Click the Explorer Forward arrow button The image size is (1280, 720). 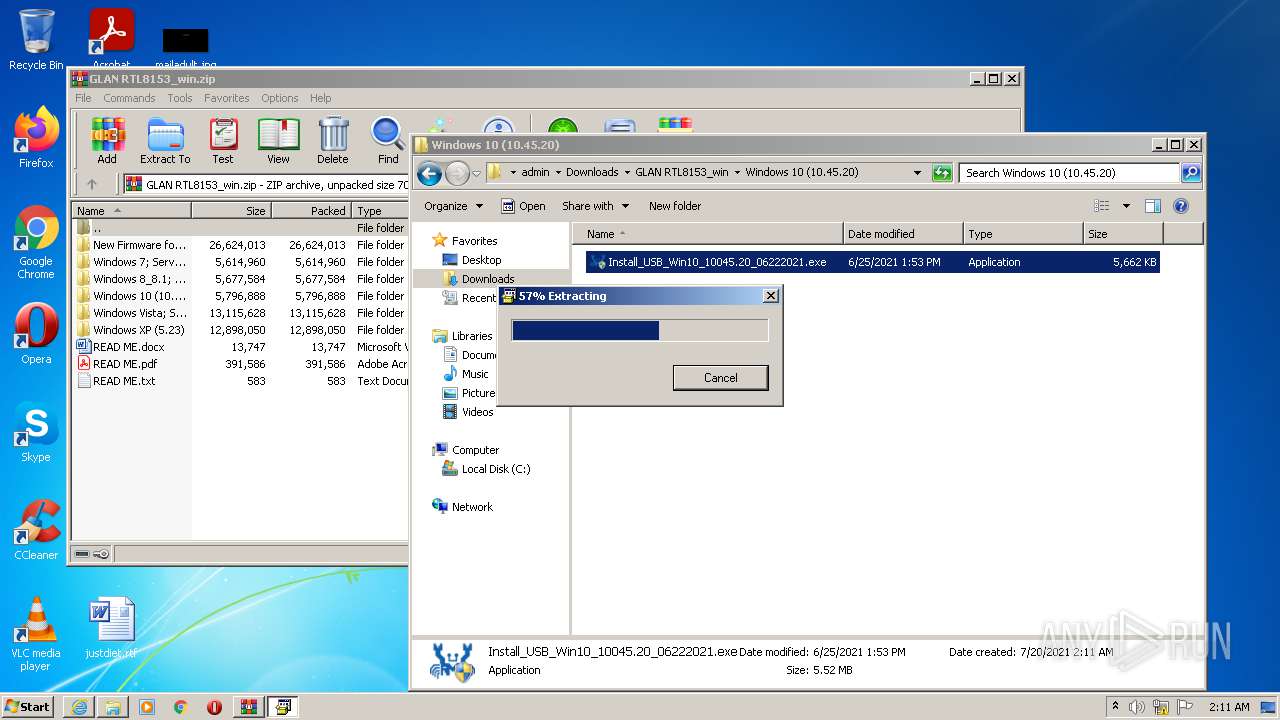[457, 173]
